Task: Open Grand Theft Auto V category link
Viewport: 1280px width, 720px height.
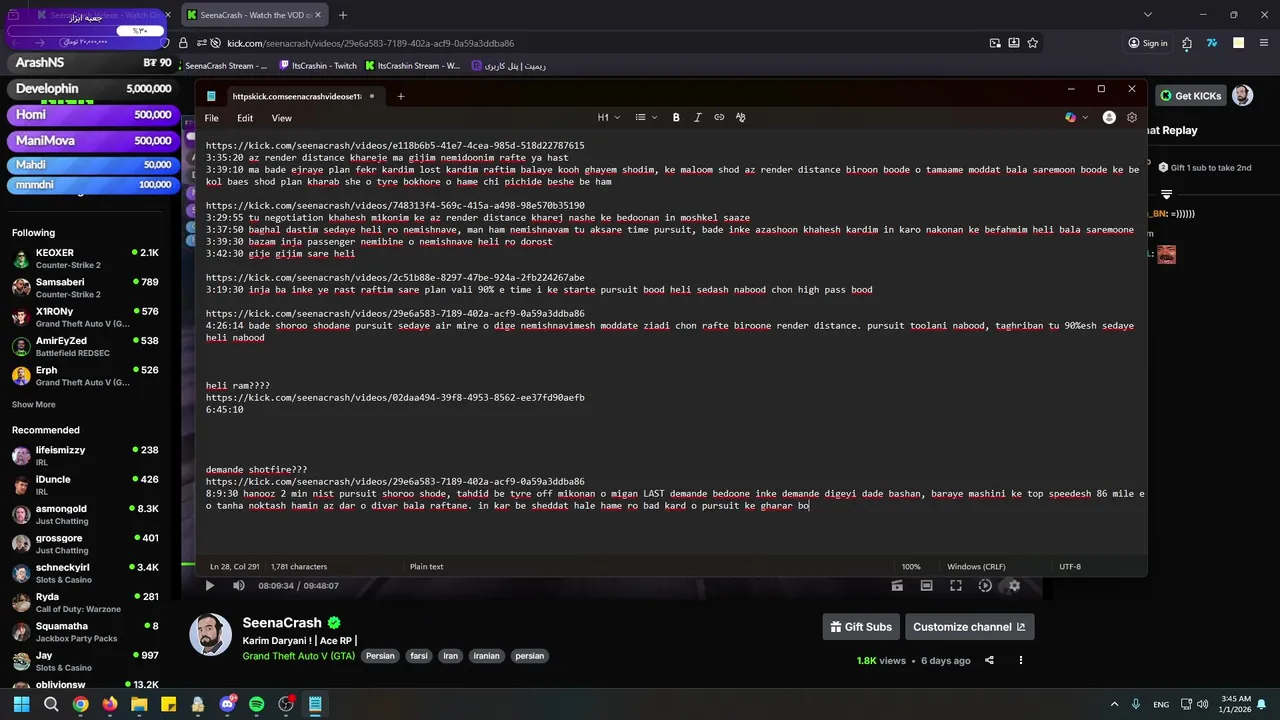Action: [x=298, y=656]
